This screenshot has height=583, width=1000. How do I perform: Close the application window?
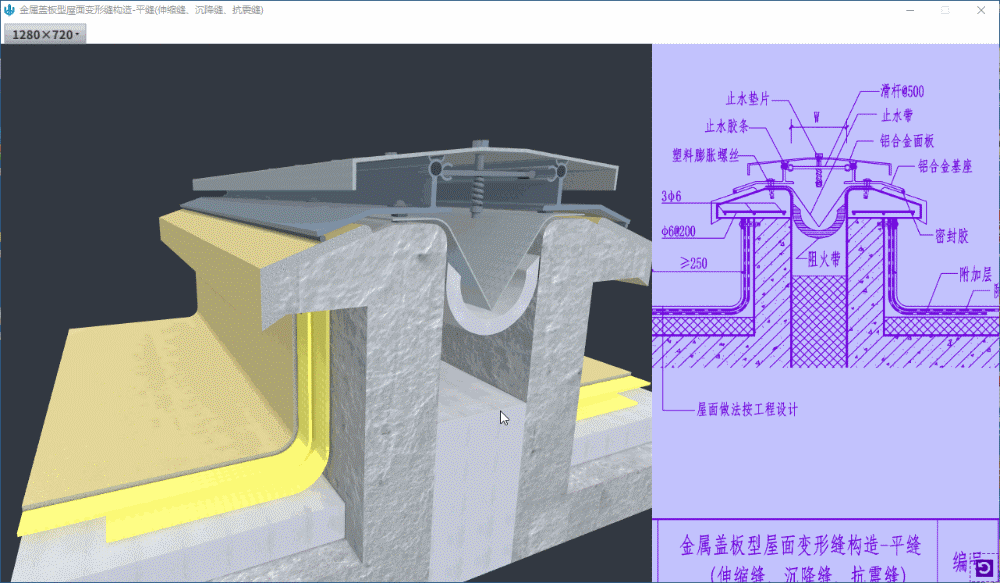point(981,10)
